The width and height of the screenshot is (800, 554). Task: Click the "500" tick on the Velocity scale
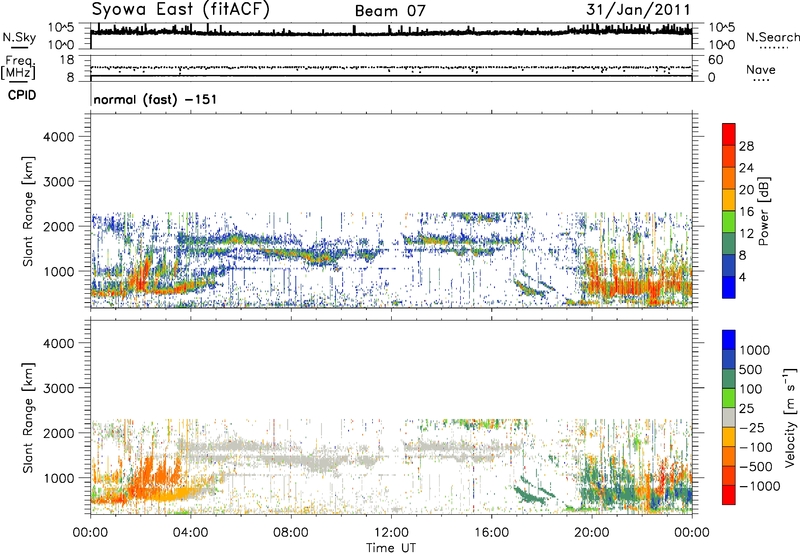(751, 370)
